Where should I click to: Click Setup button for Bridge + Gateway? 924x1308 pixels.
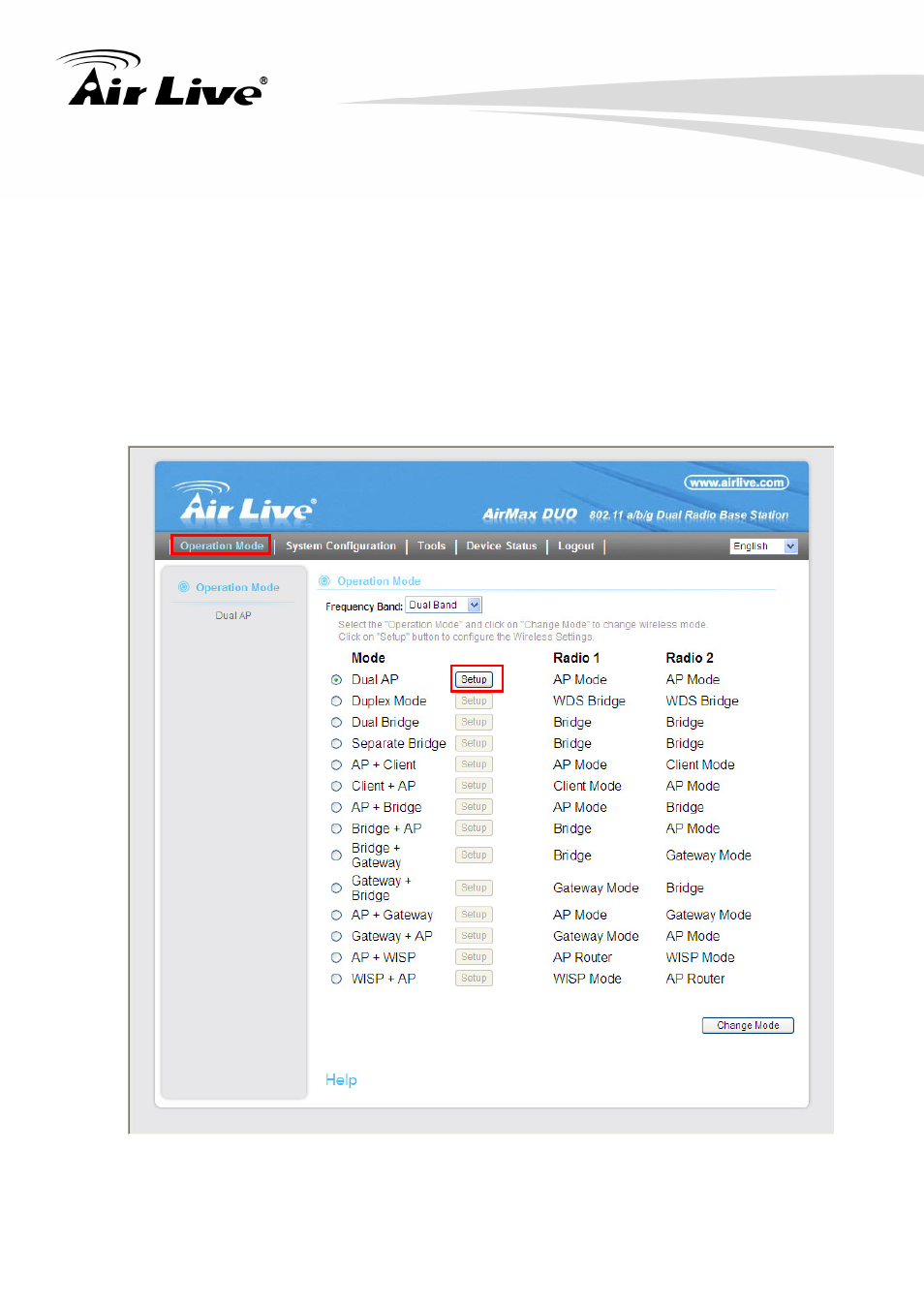tap(474, 856)
